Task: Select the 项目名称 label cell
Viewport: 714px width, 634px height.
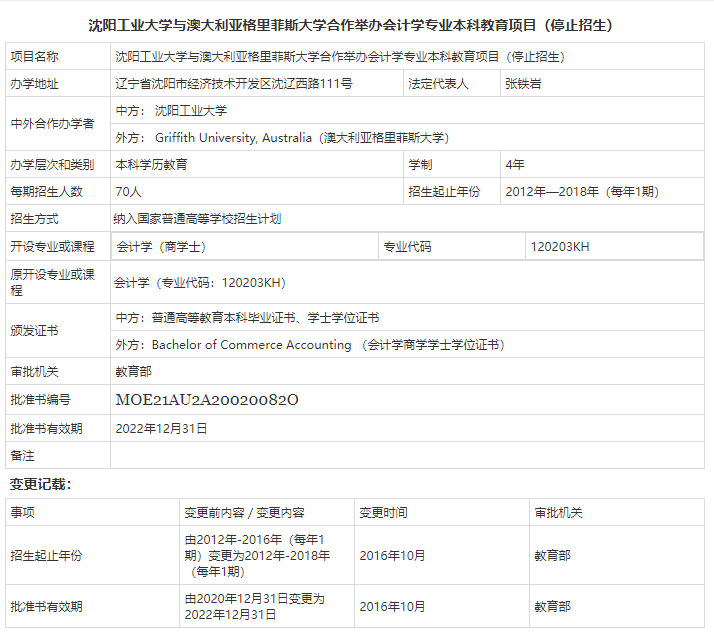Action: (x=58, y=56)
